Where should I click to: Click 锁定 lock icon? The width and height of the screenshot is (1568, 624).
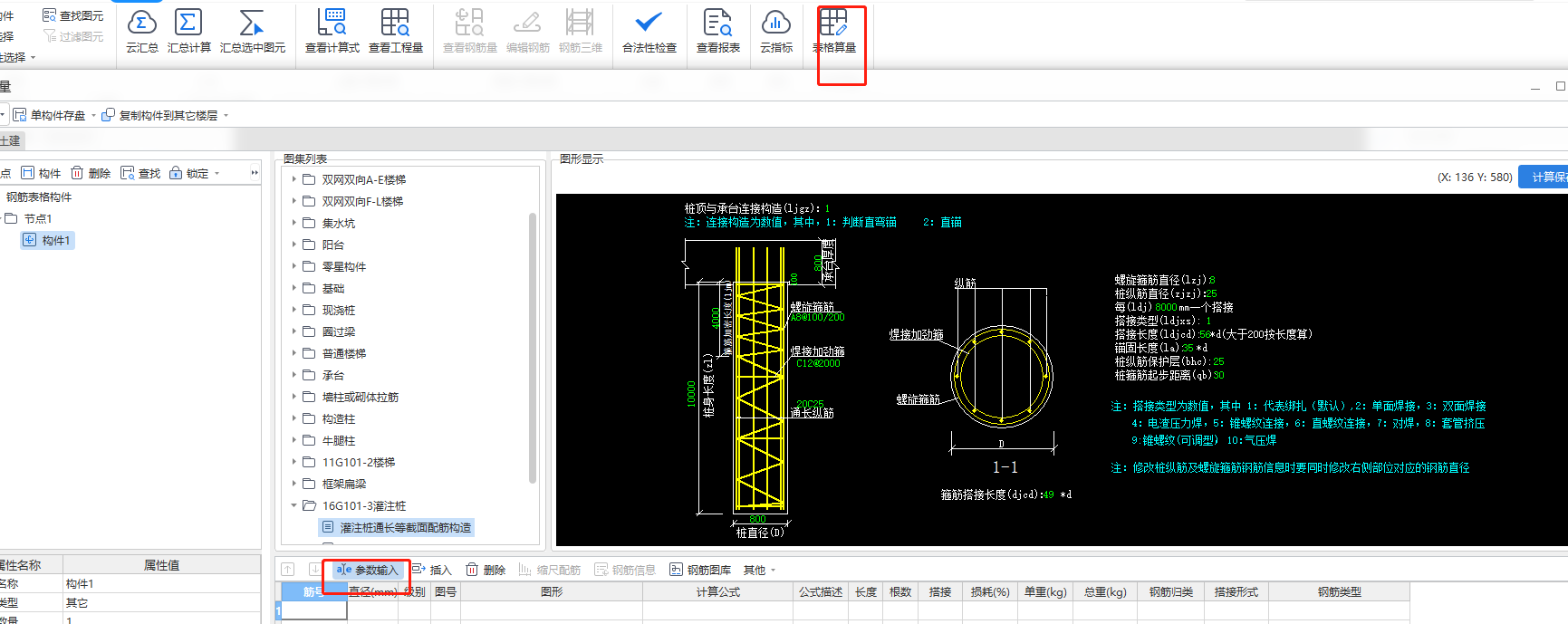[188, 173]
